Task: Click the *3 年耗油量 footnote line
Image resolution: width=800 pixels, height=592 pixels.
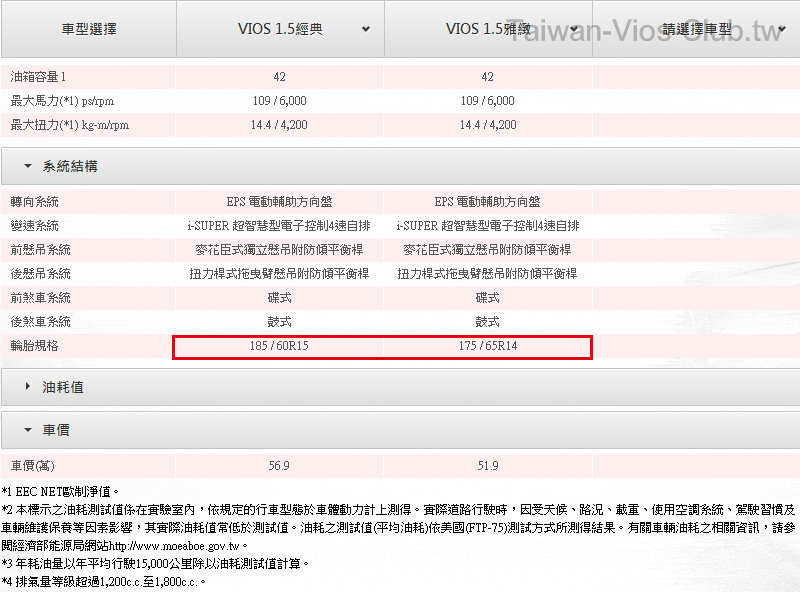Action: click(x=155, y=564)
